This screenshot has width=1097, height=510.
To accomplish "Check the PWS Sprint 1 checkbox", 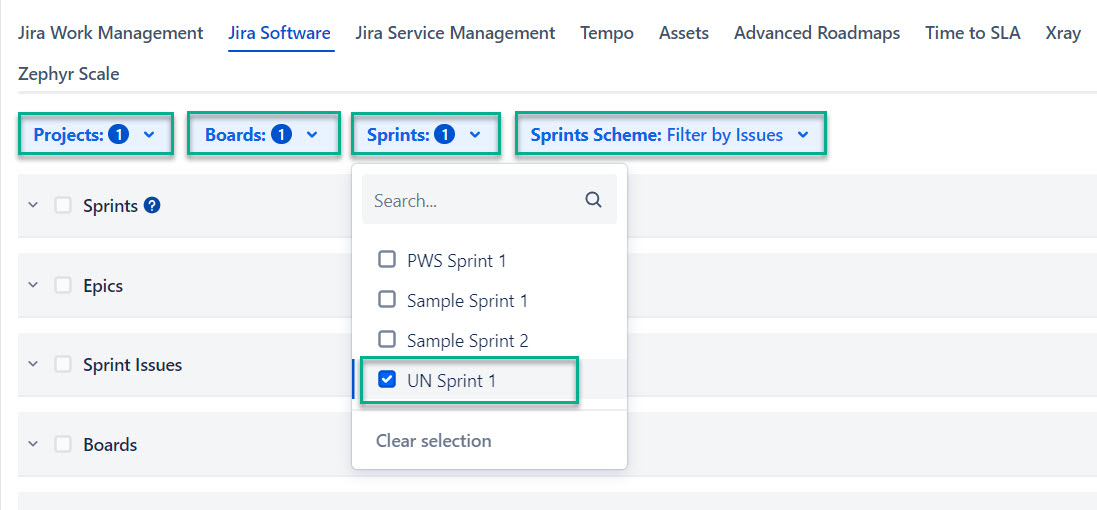I will [387, 260].
